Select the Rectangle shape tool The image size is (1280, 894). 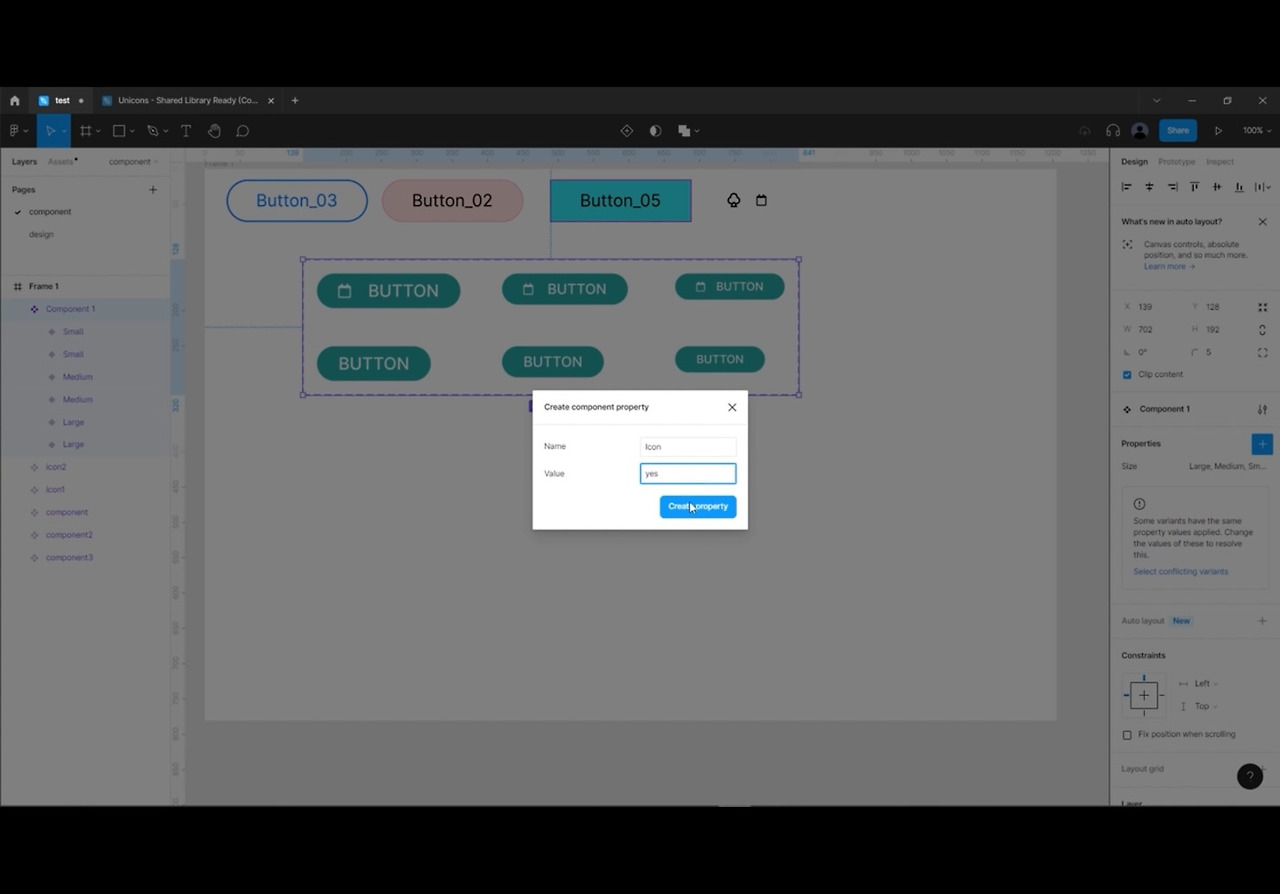coord(119,131)
